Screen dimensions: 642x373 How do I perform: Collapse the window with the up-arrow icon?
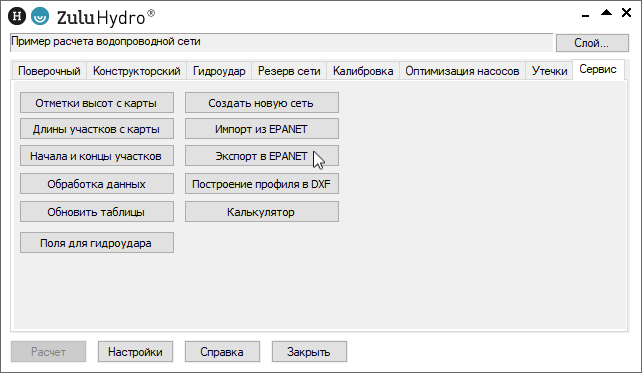pyautogui.click(x=606, y=13)
